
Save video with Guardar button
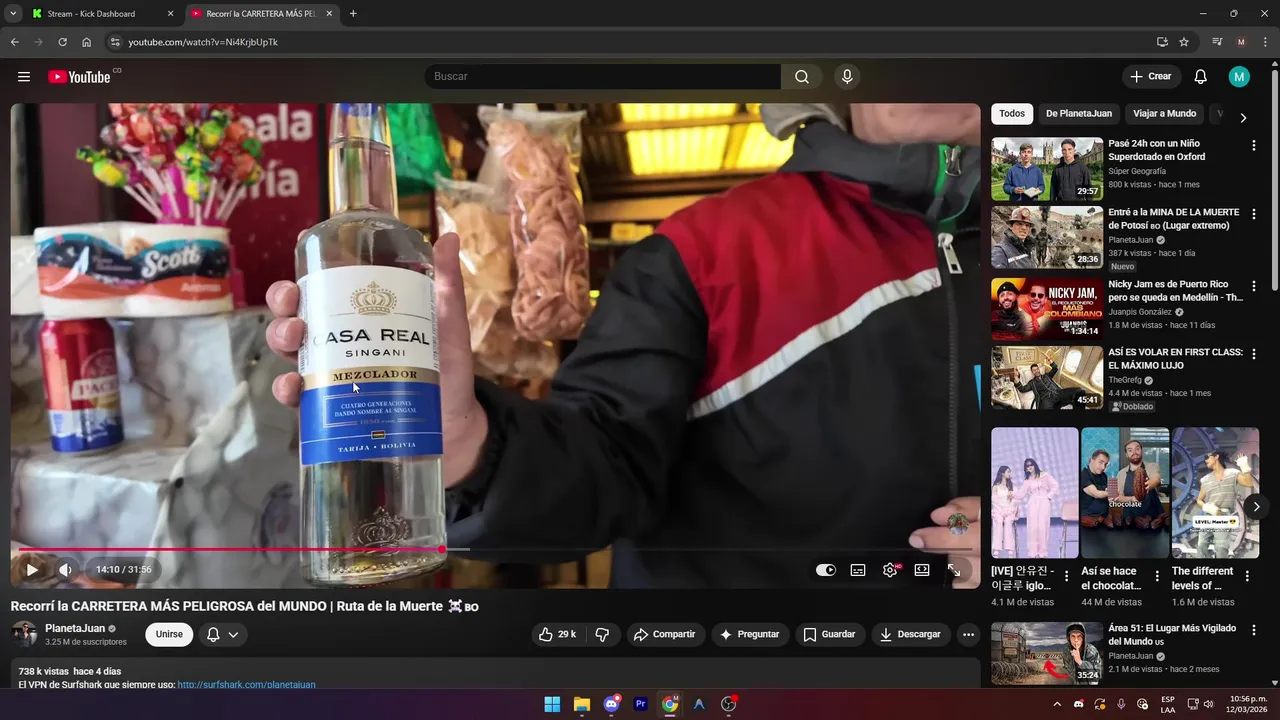(829, 634)
